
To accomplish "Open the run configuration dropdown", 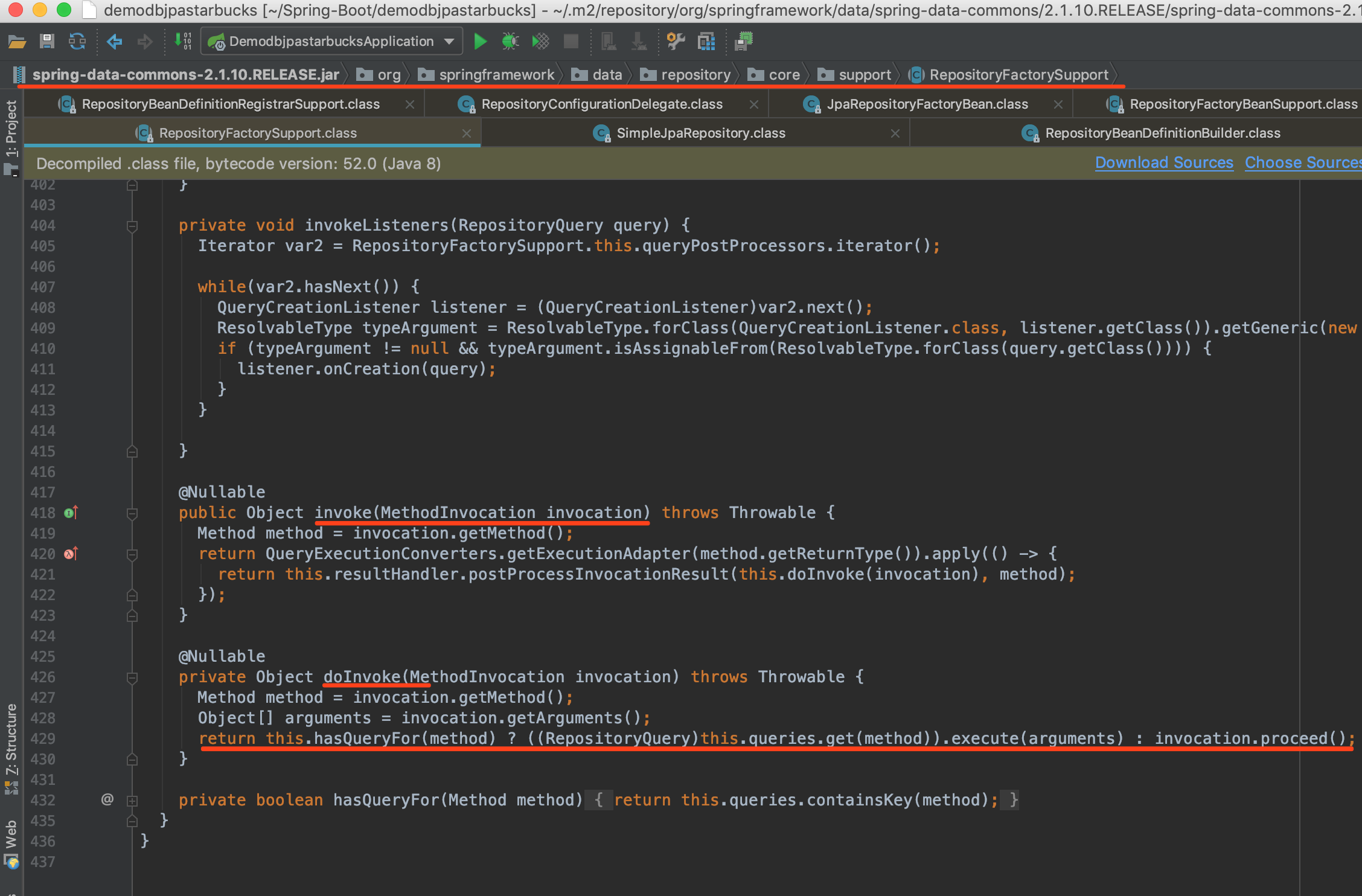I will point(332,41).
